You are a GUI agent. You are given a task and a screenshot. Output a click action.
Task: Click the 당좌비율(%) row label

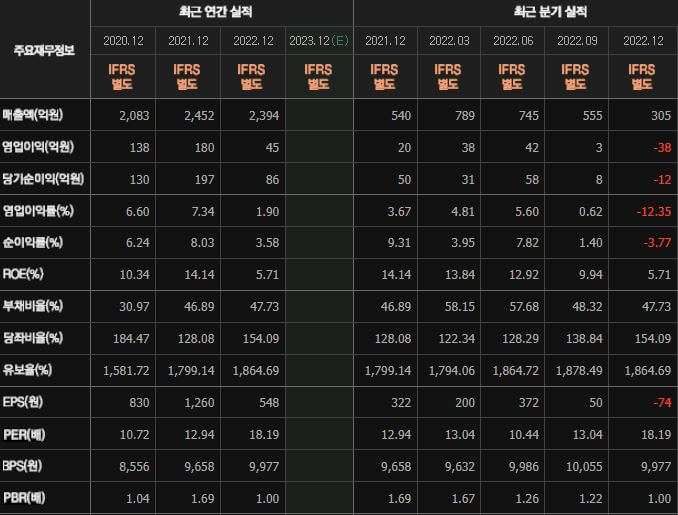point(33,338)
